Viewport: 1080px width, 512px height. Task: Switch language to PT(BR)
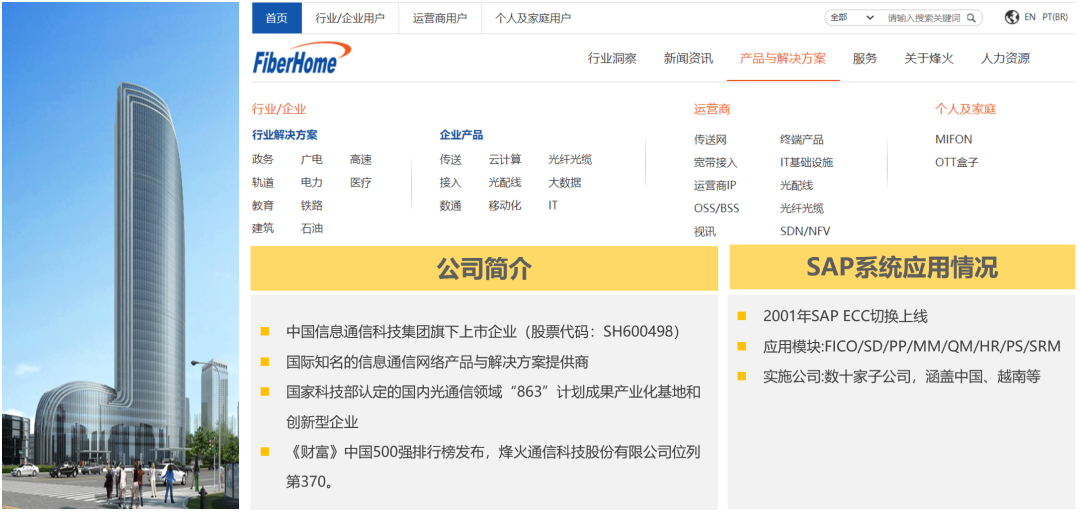point(1056,17)
